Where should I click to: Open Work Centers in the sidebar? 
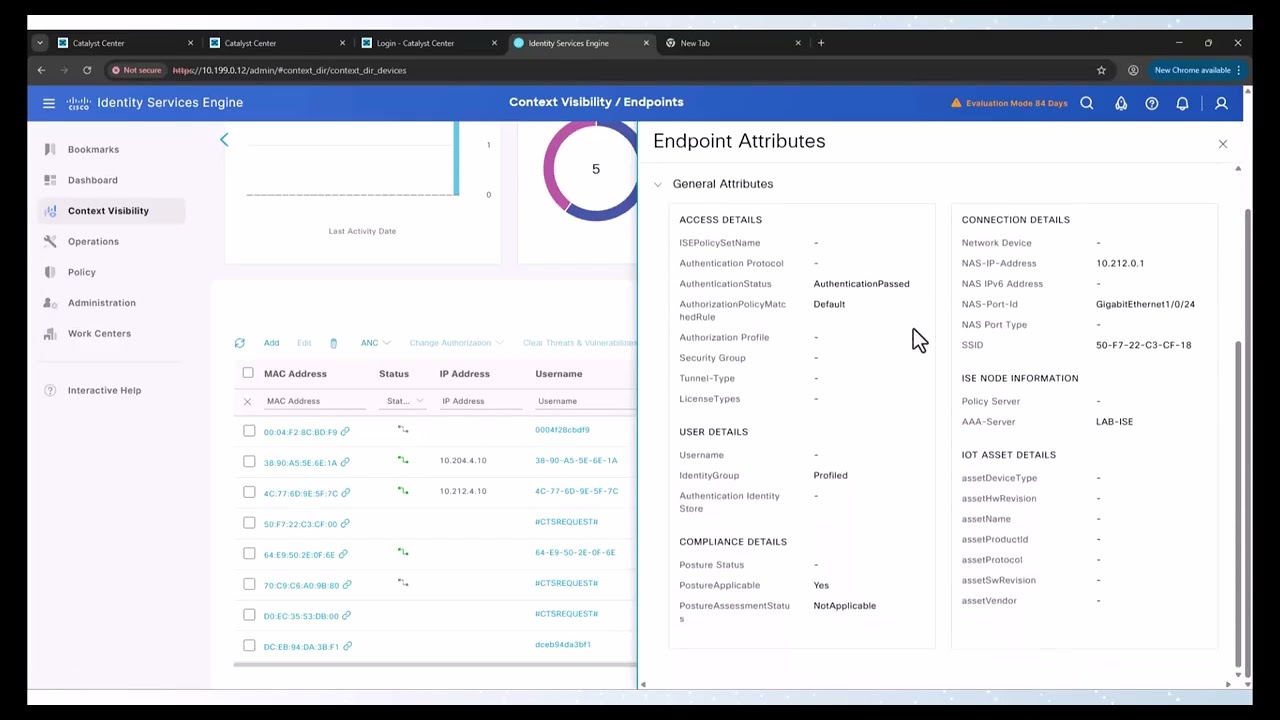click(99, 333)
